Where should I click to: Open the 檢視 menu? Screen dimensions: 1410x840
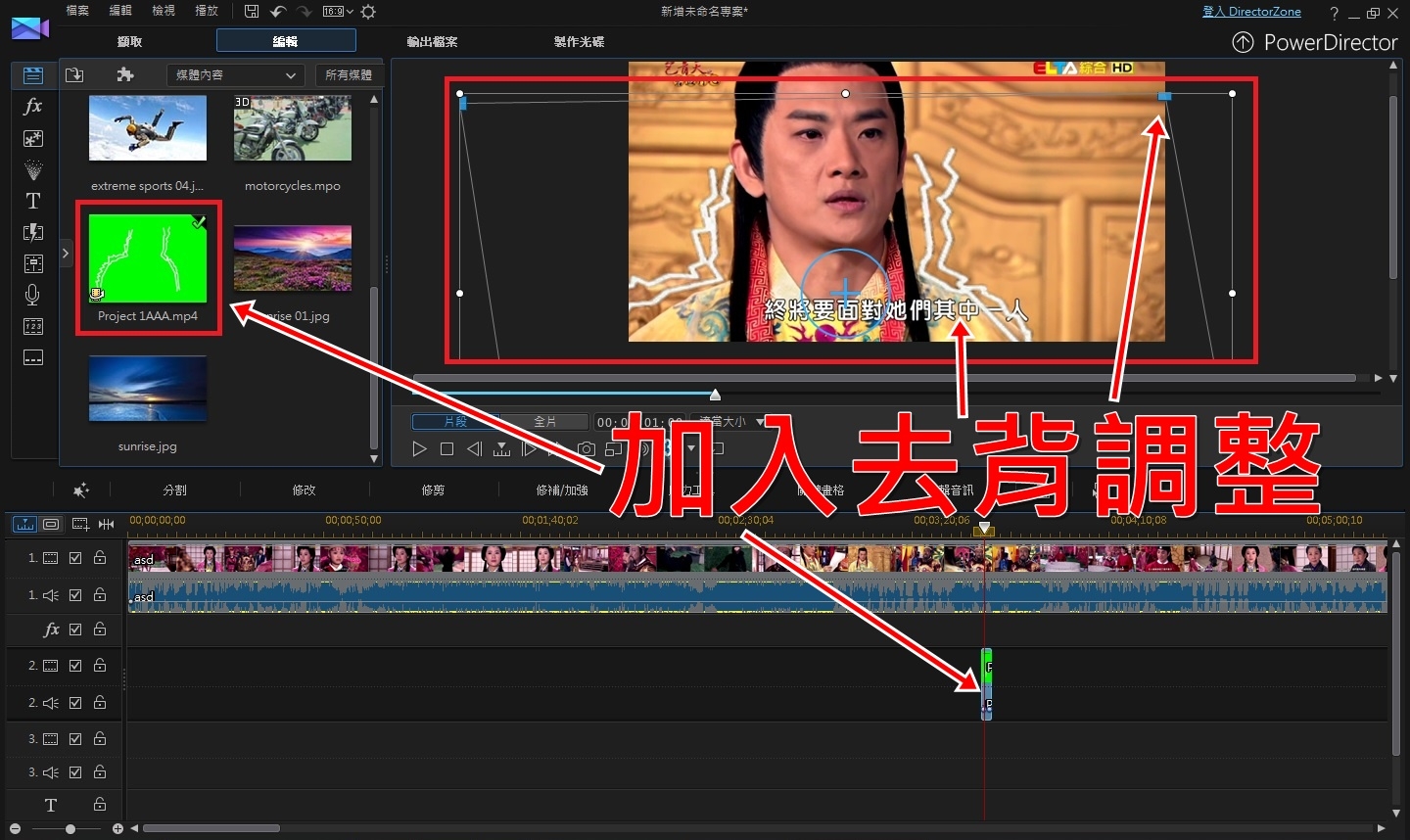(x=163, y=11)
